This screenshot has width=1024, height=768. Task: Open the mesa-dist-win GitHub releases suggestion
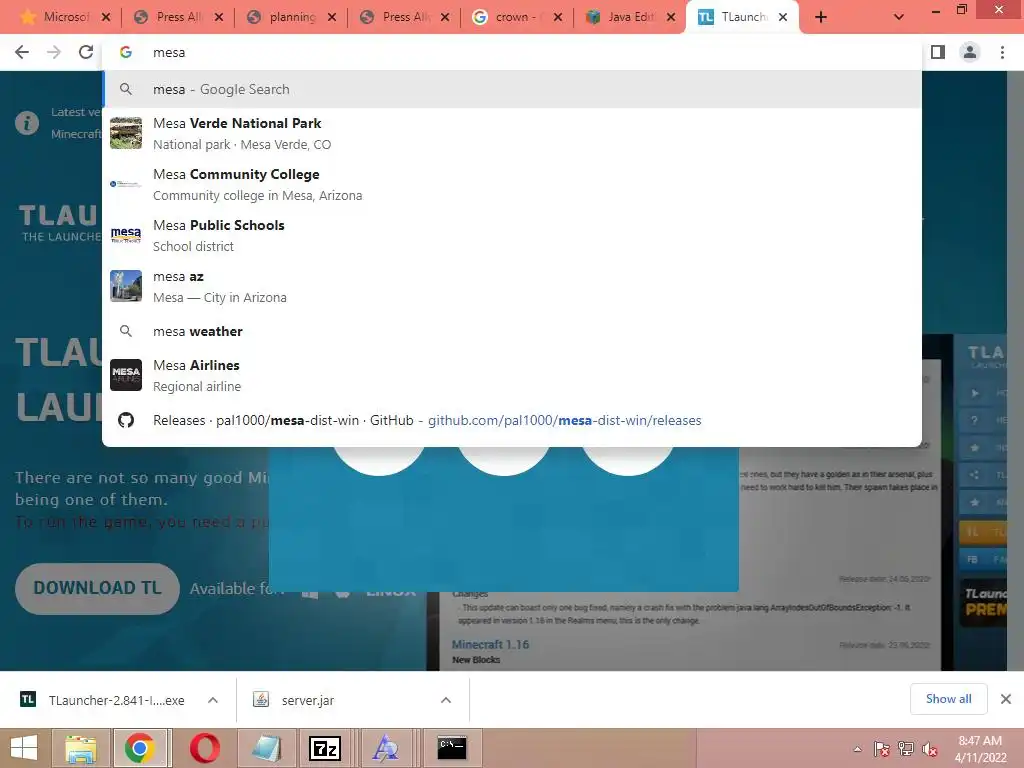pos(512,420)
